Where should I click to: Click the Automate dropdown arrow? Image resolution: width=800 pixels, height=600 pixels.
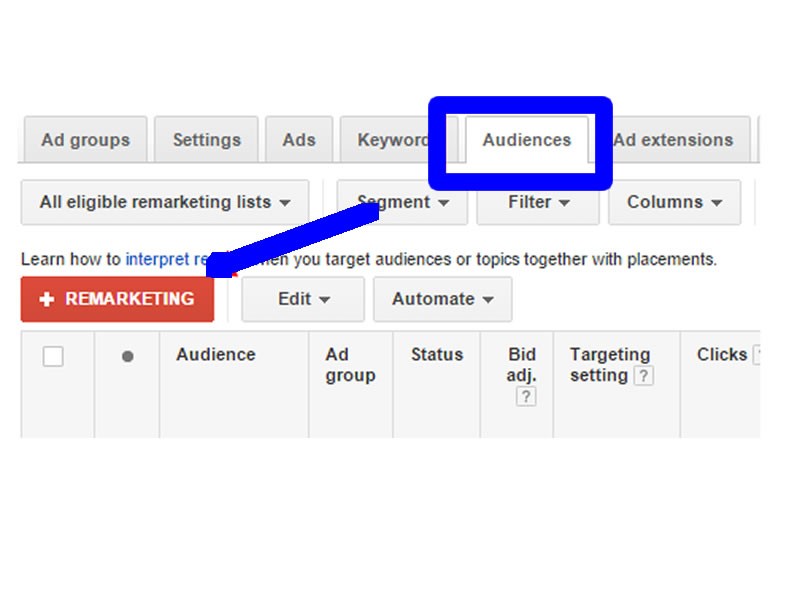[488, 298]
